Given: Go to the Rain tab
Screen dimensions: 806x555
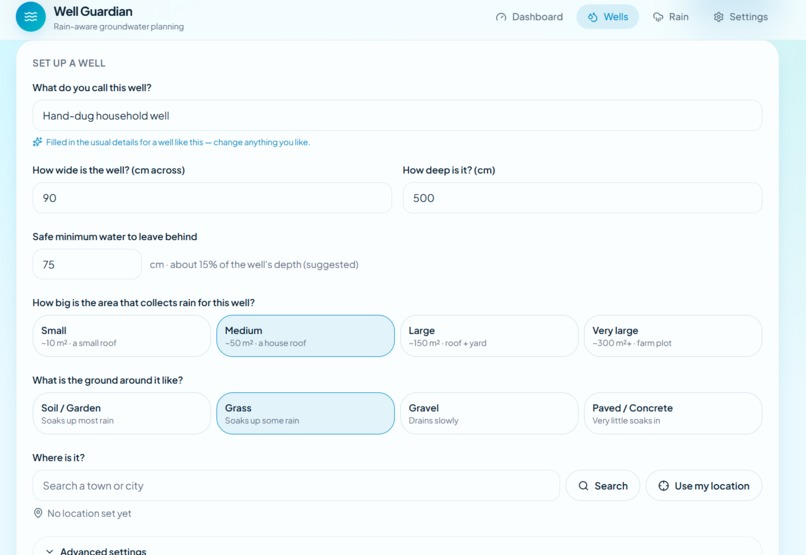Looking at the screenshot, I should coord(670,17).
